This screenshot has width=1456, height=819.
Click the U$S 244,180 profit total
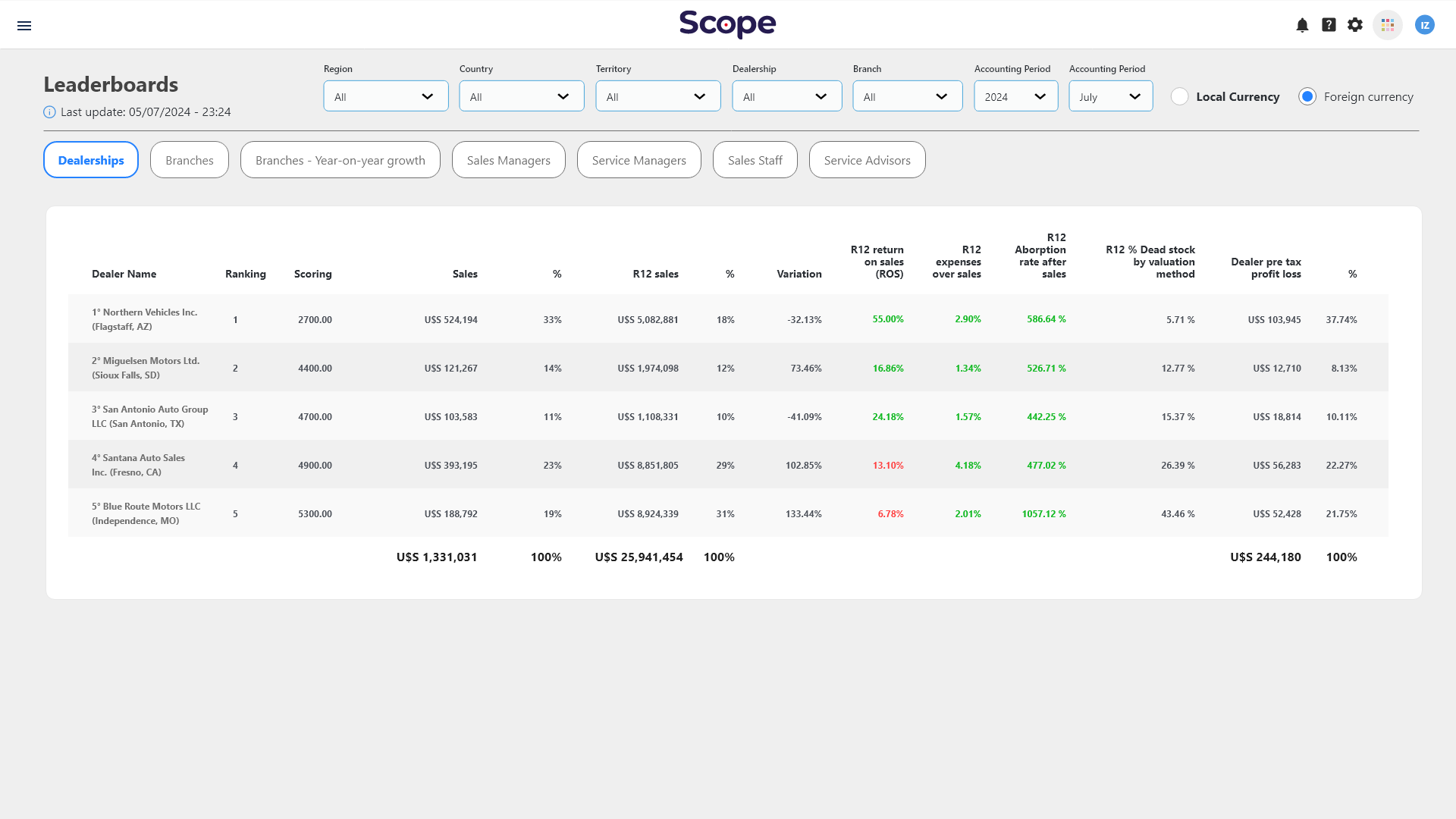pyautogui.click(x=1266, y=557)
